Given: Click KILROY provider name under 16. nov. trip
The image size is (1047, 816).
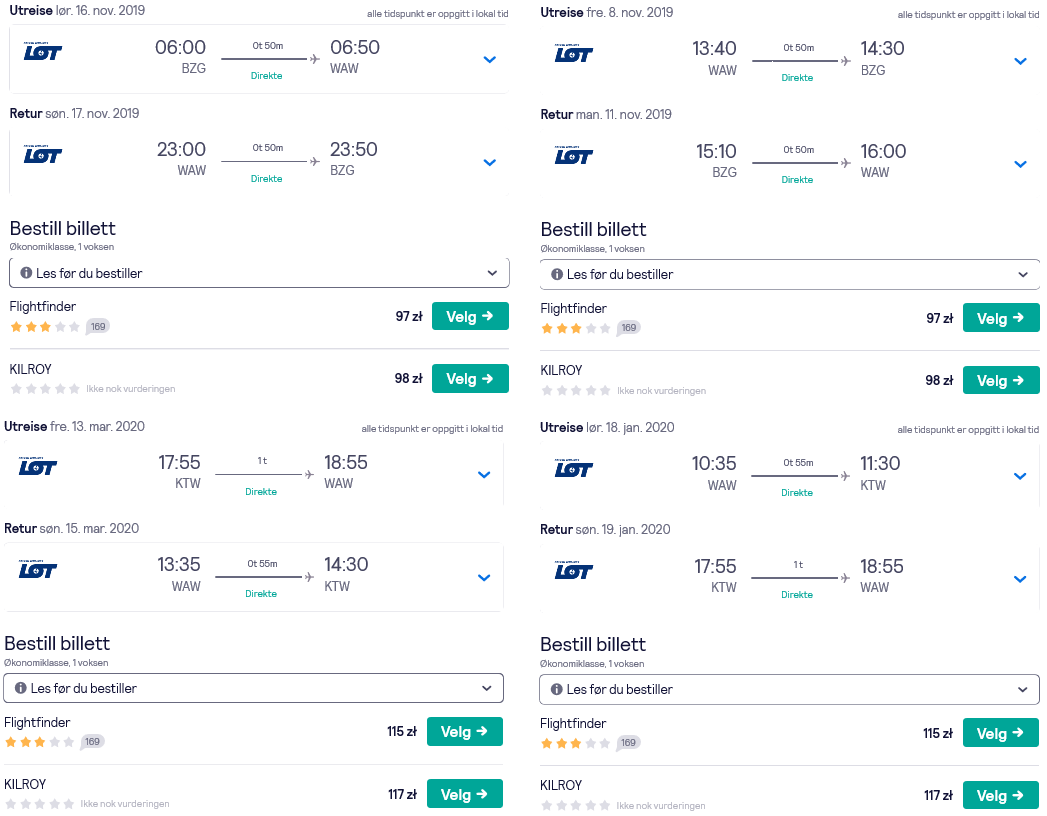Looking at the screenshot, I should point(31,369).
